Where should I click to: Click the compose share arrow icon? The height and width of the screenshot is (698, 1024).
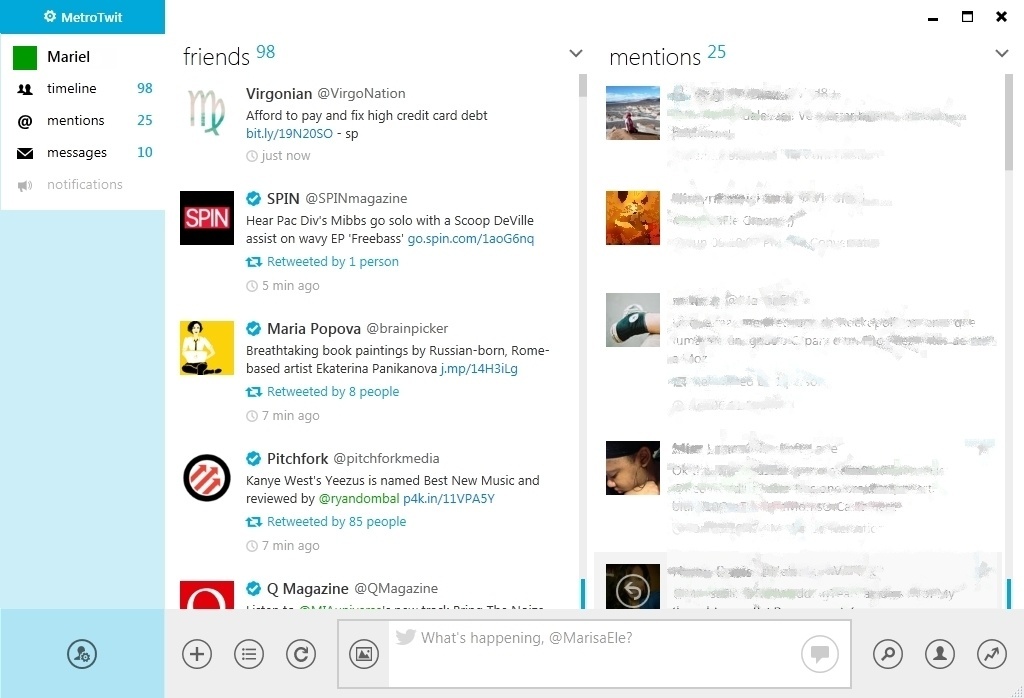(x=991, y=654)
